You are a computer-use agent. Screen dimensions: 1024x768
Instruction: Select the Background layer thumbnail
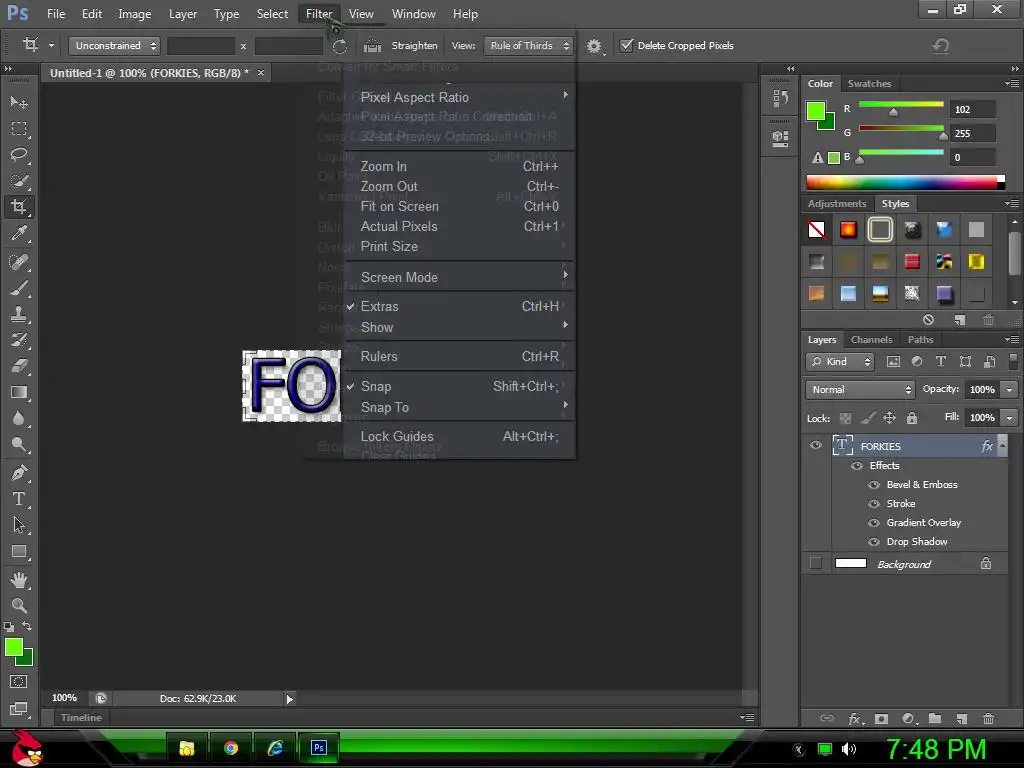[851, 564]
